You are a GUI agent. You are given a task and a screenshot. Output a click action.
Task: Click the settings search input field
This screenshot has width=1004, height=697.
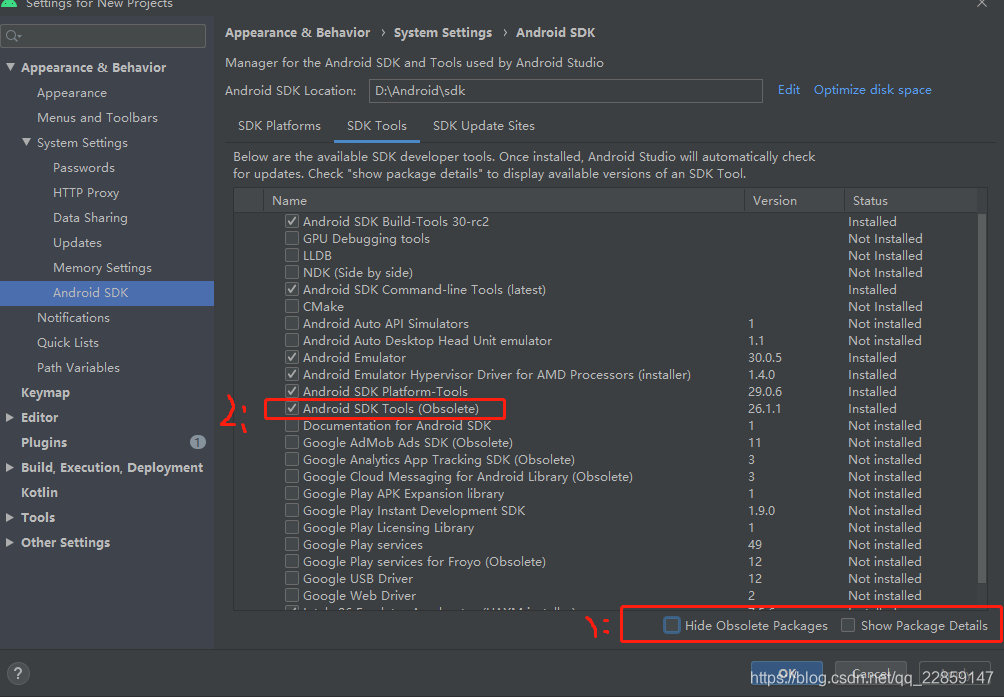click(x=104, y=36)
